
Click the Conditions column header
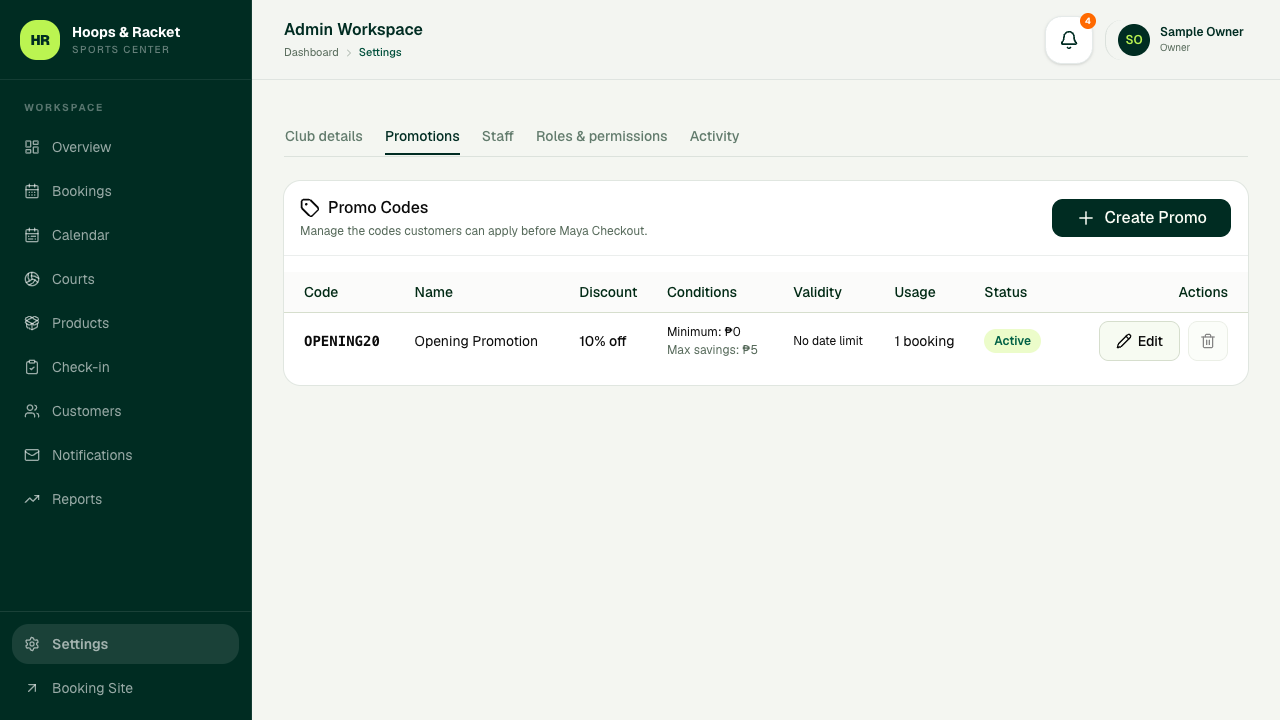click(702, 292)
